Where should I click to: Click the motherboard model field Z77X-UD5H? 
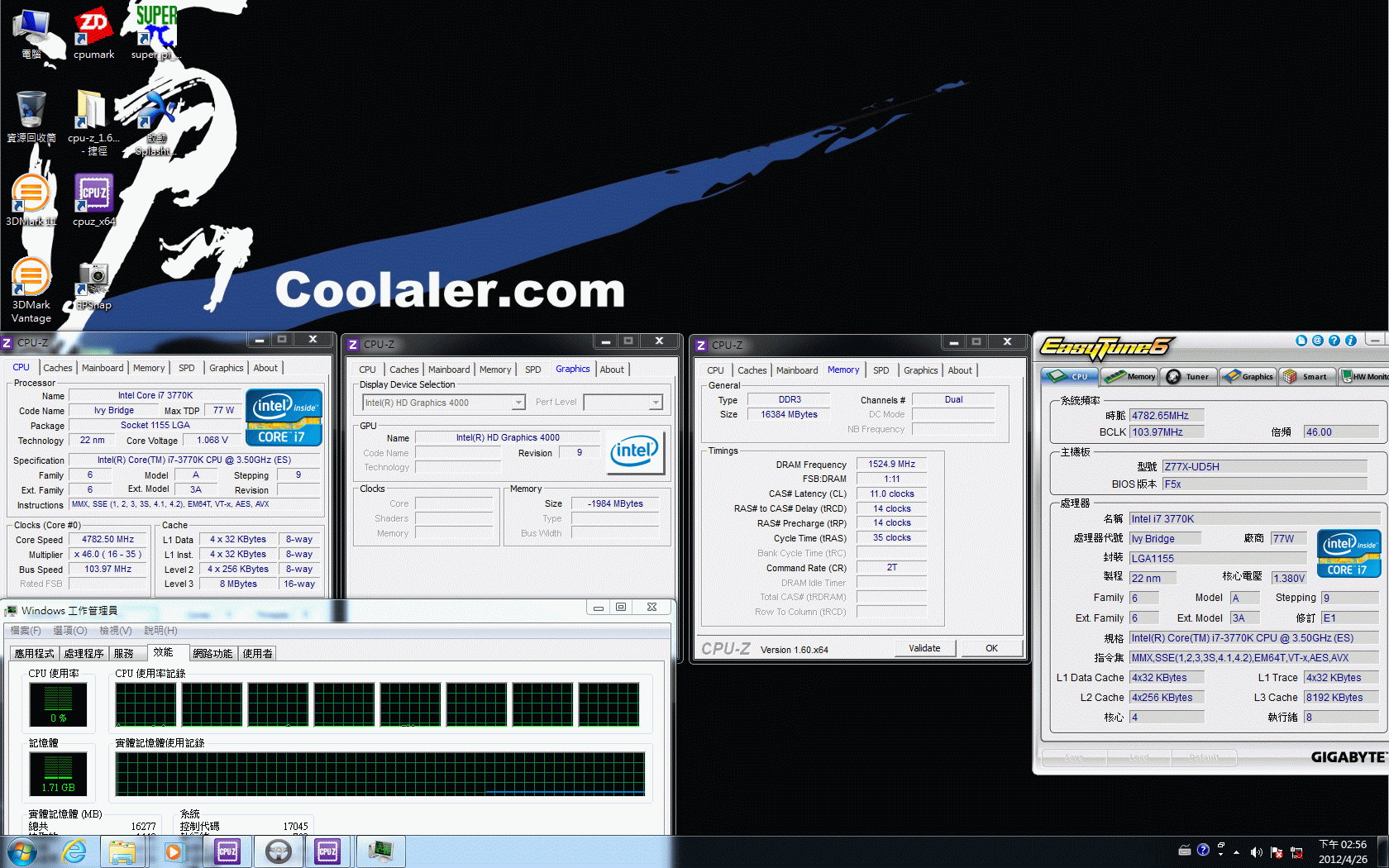pos(1265,466)
